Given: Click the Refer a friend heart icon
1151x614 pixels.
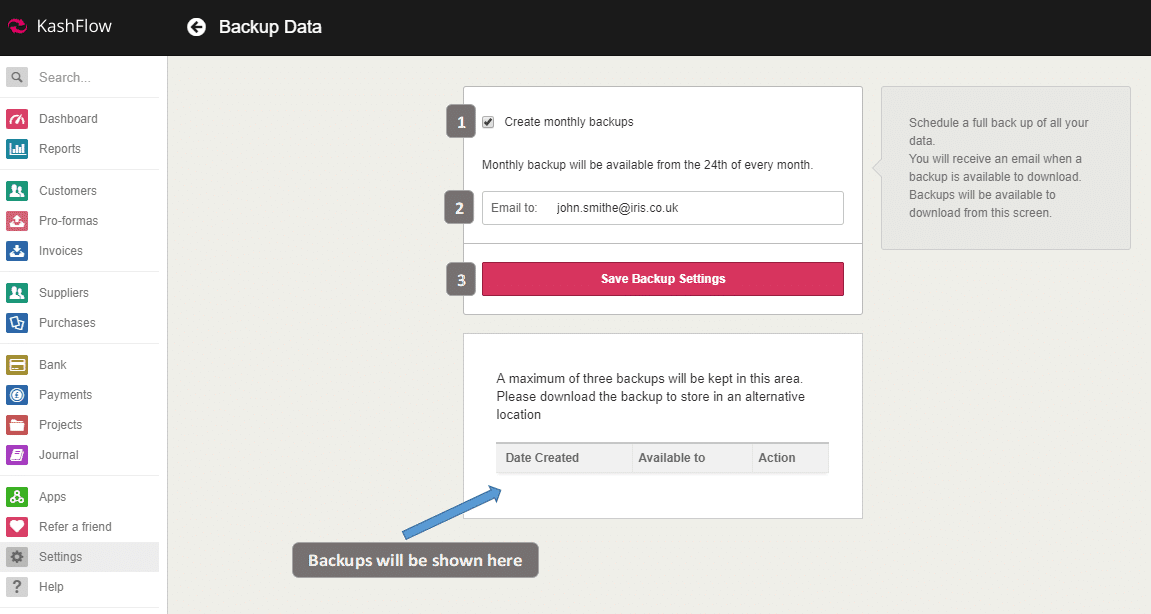Looking at the screenshot, I should pos(17,527).
